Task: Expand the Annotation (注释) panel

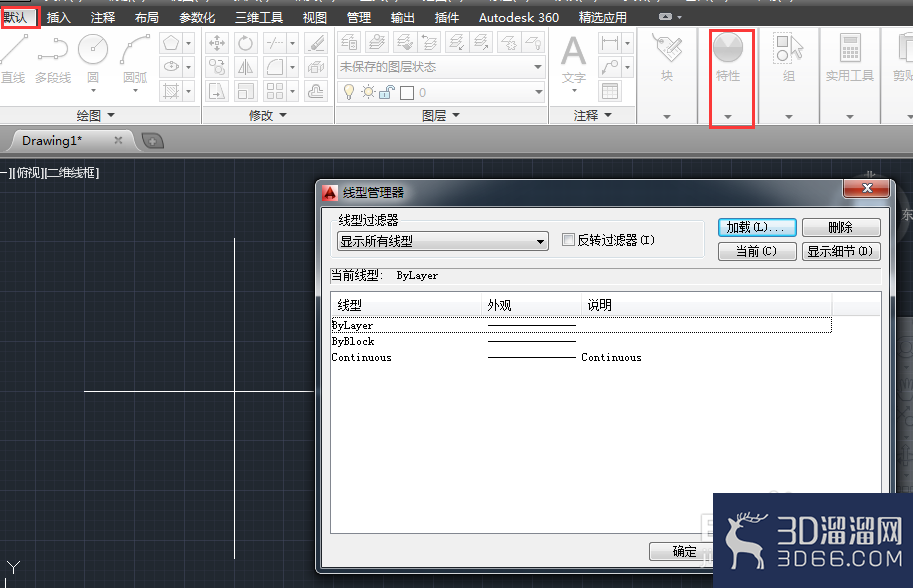Action: (593, 115)
